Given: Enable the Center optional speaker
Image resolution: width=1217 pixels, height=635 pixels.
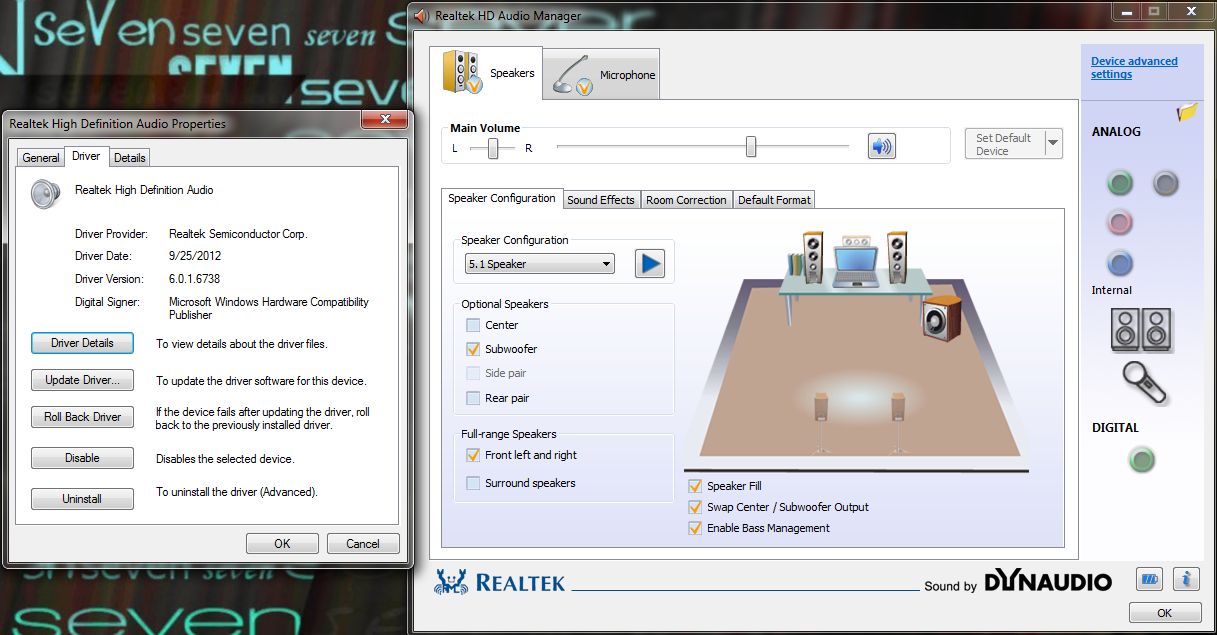Looking at the screenshot, I should point(473,325).
